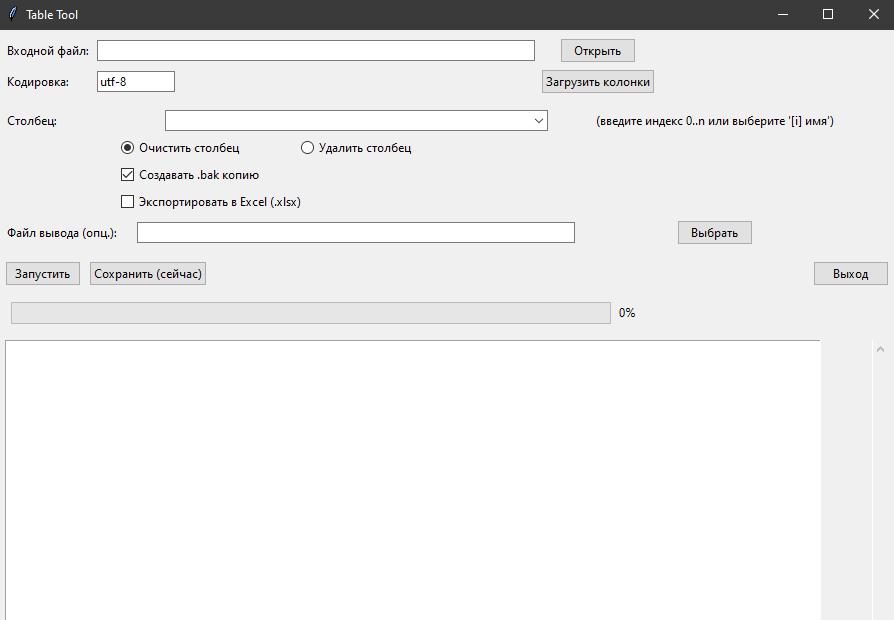Enable 'Экспортировать в Excel (.xlsx)' checkbox
Screen dimensions: 894x620
(127, 201)
